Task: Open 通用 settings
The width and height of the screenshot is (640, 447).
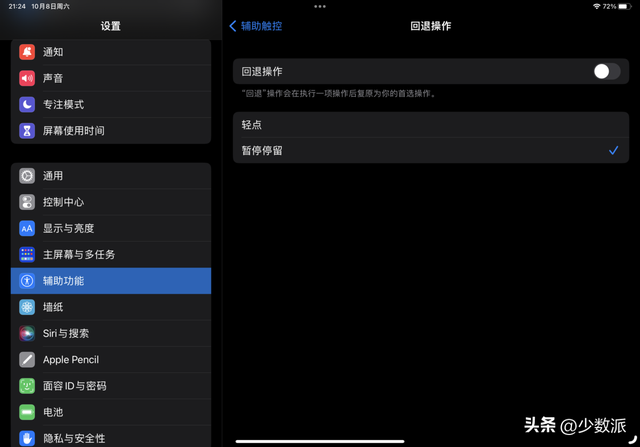Action: point(111,176)
